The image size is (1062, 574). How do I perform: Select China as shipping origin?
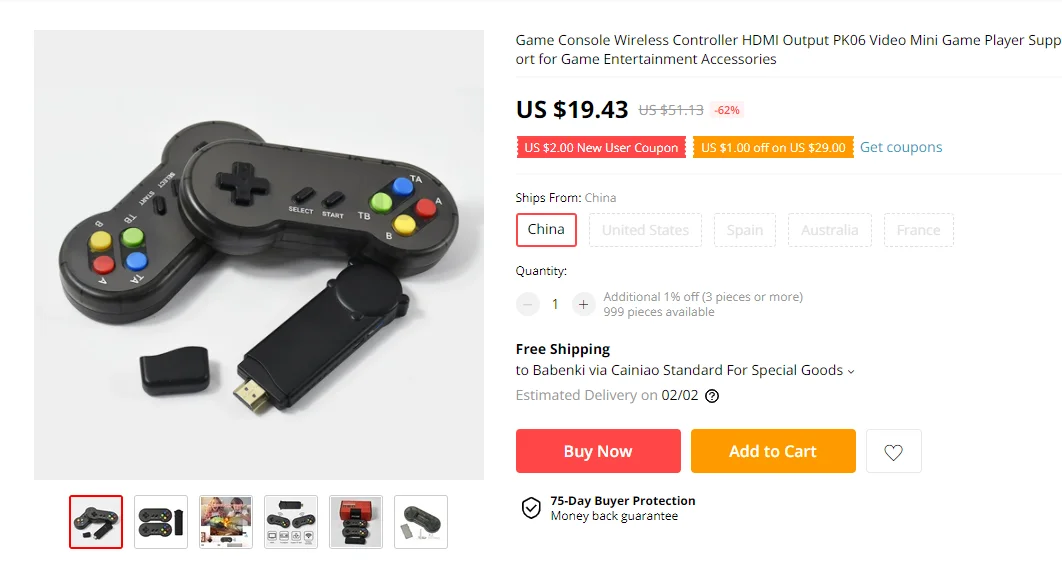[546, 230]
